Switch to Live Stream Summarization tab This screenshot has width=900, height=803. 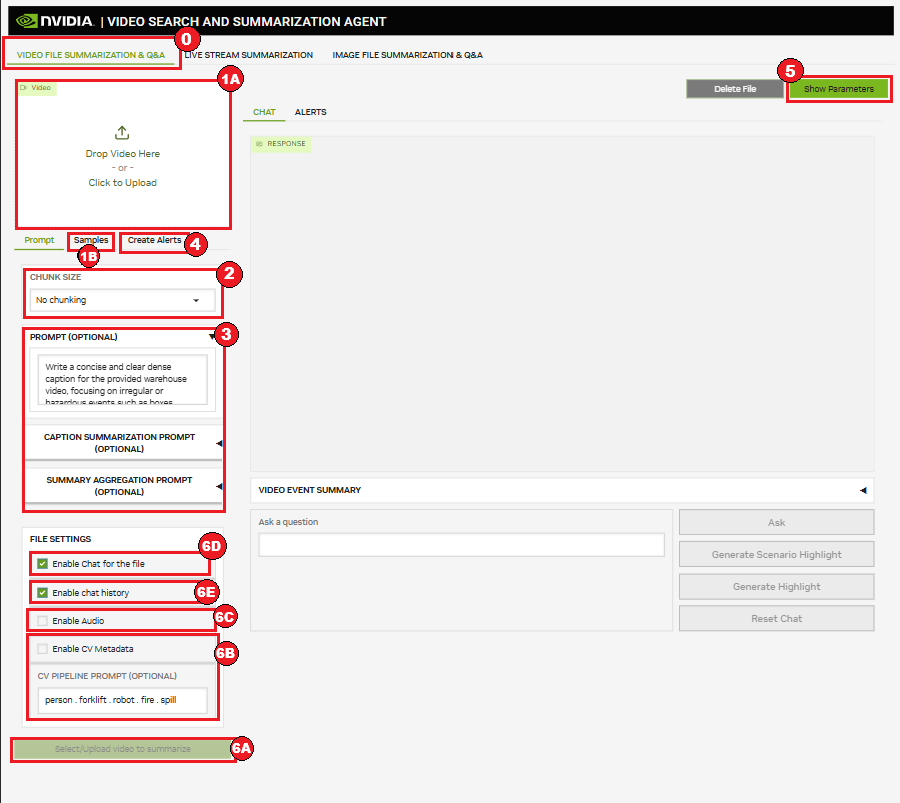(248, 55)
